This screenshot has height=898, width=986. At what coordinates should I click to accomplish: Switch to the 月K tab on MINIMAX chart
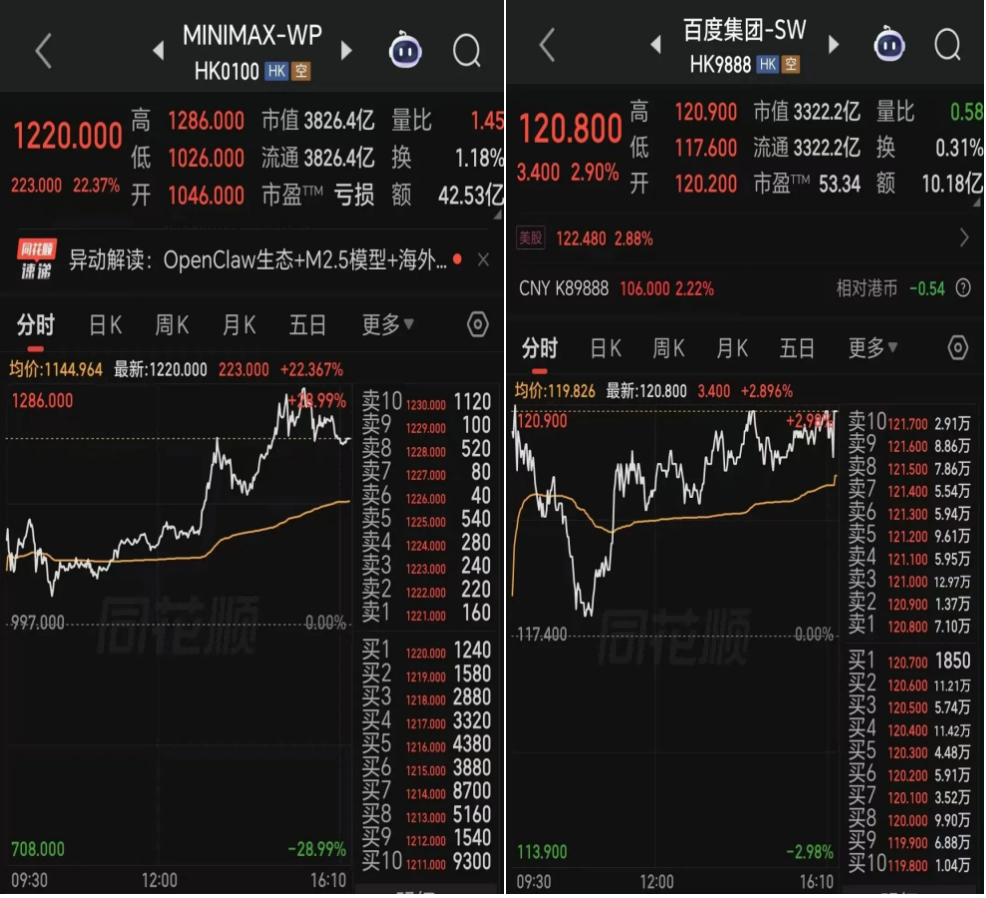pyautogui.click(x=240, y=324)
